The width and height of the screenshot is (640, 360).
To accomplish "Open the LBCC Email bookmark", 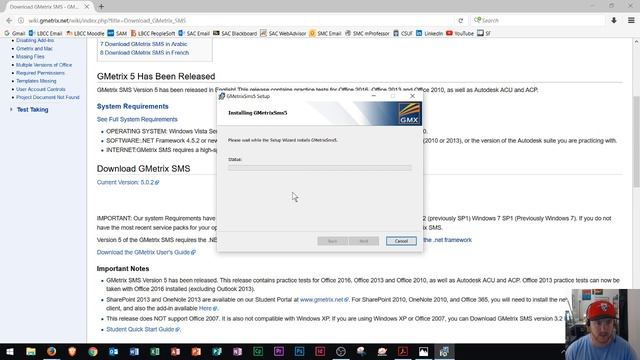I will coord(45,33).
